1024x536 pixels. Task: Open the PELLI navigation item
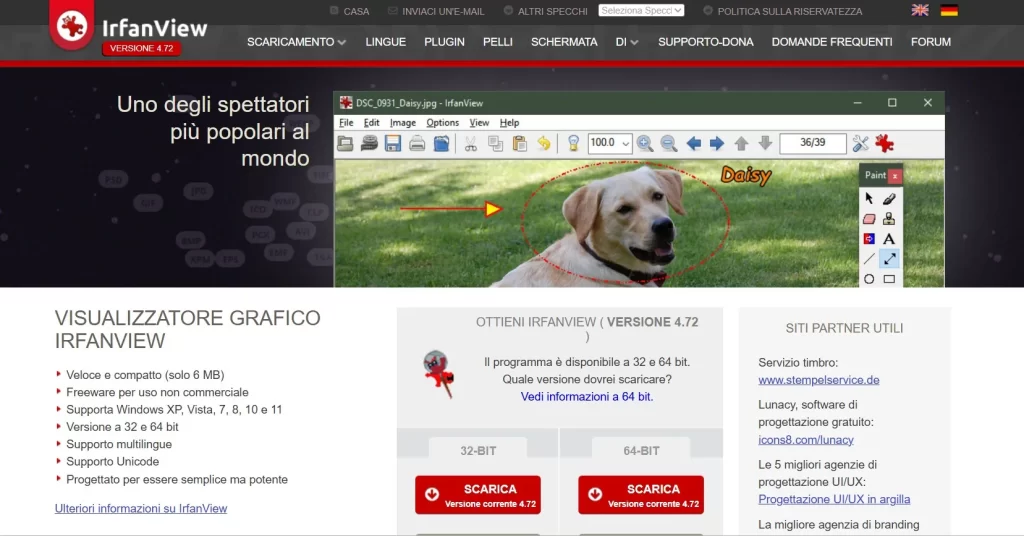498,42
